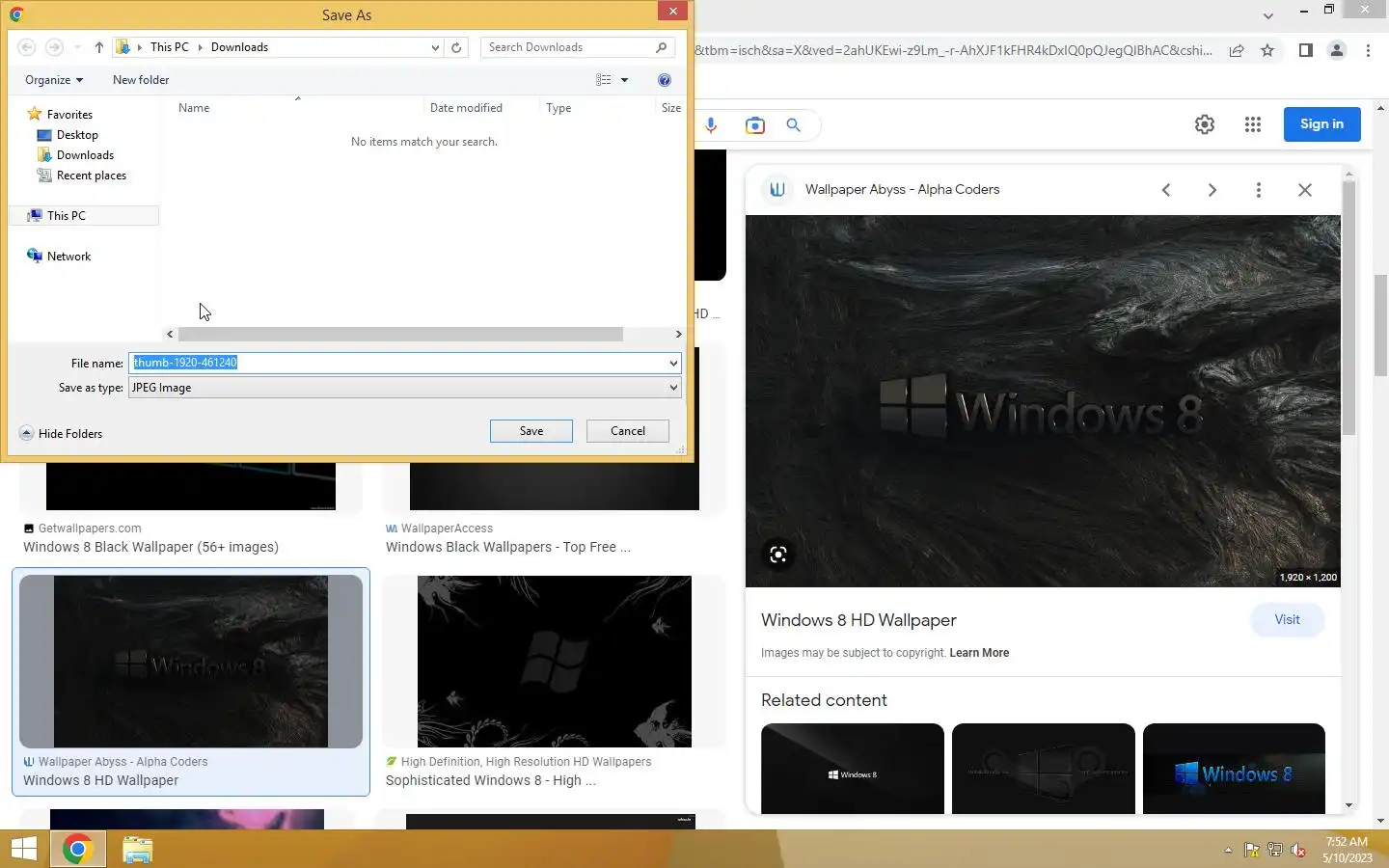Show previous image in preview panel
Image resolution: width=1389 pixels, height=868 pixels.
[1166, 190]
